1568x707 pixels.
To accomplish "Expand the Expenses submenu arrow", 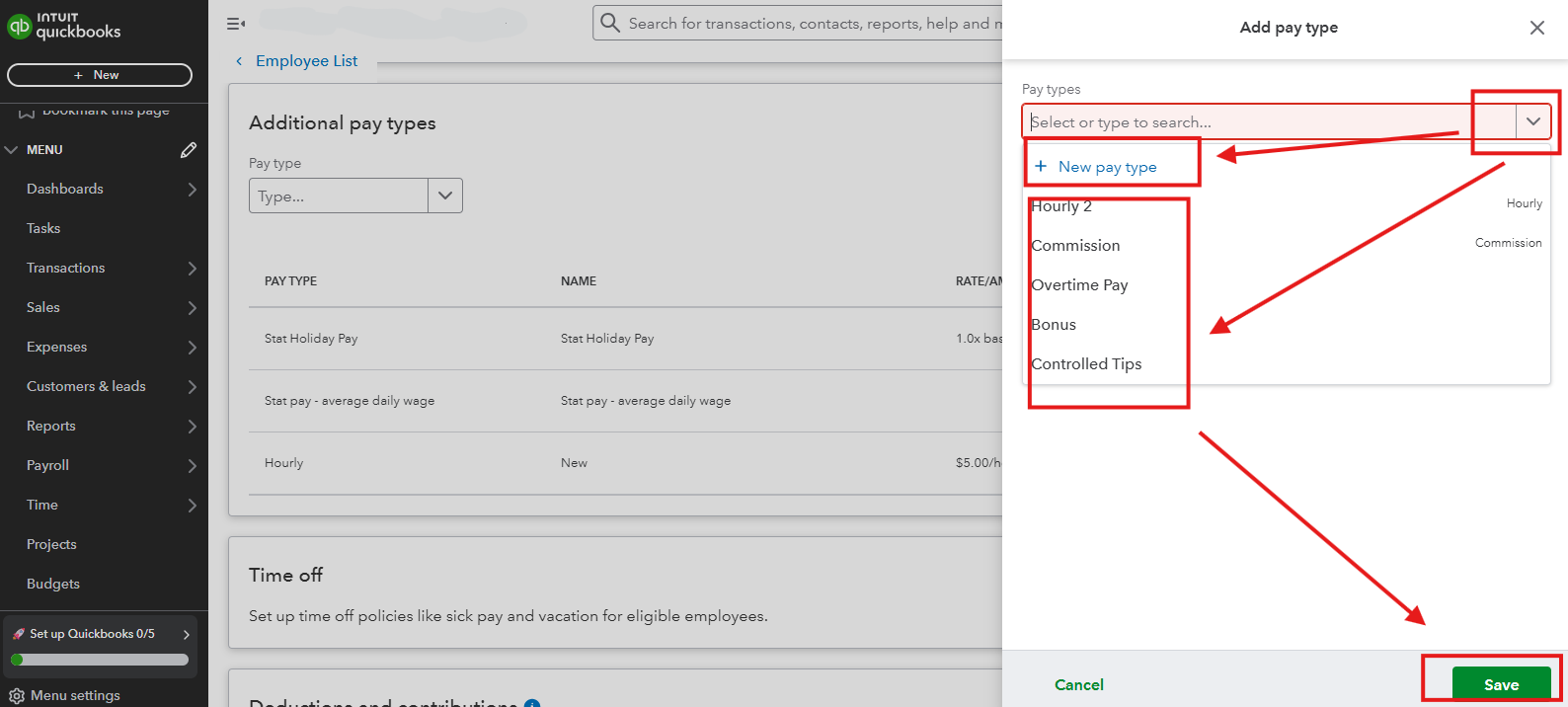I will point(192,348).
